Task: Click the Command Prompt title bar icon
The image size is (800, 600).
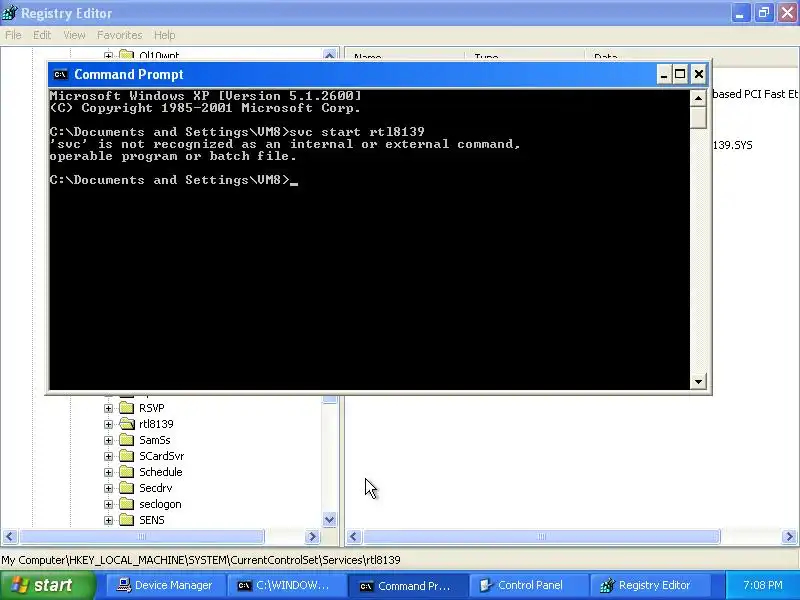Action: click(60, 74)
